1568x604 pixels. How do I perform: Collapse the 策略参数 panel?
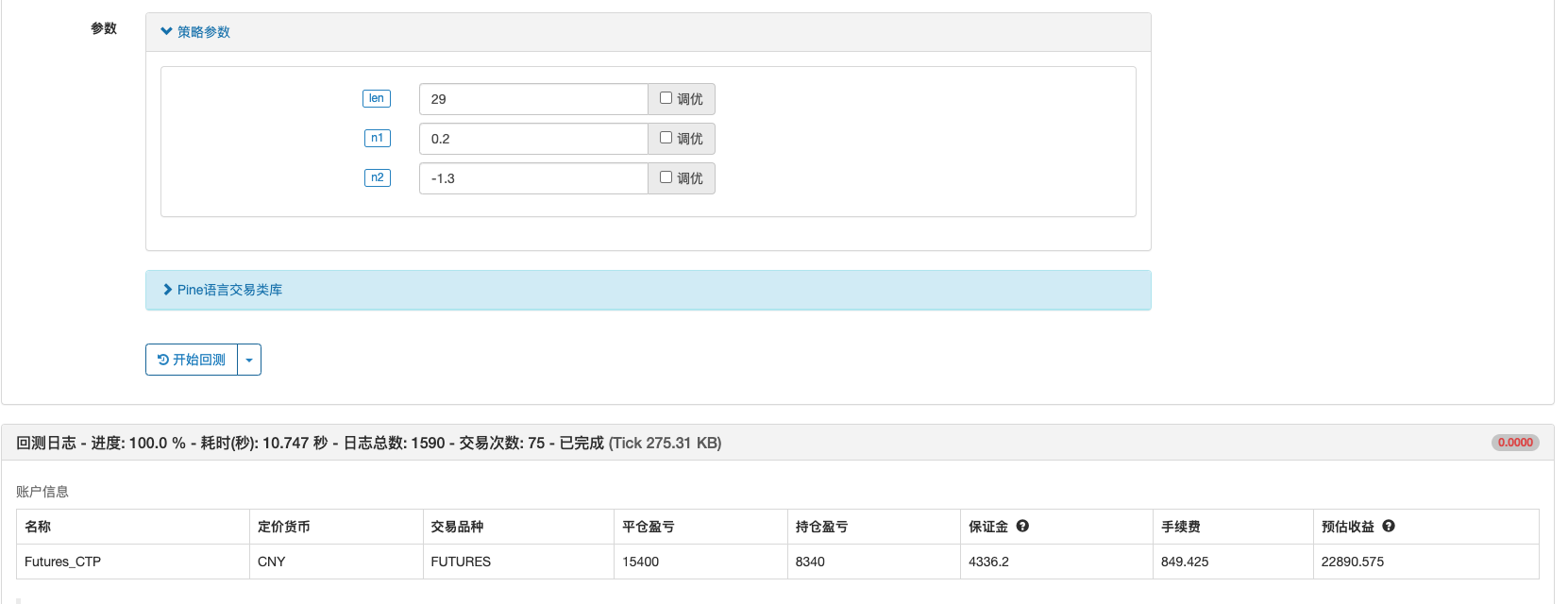(195, 32)
